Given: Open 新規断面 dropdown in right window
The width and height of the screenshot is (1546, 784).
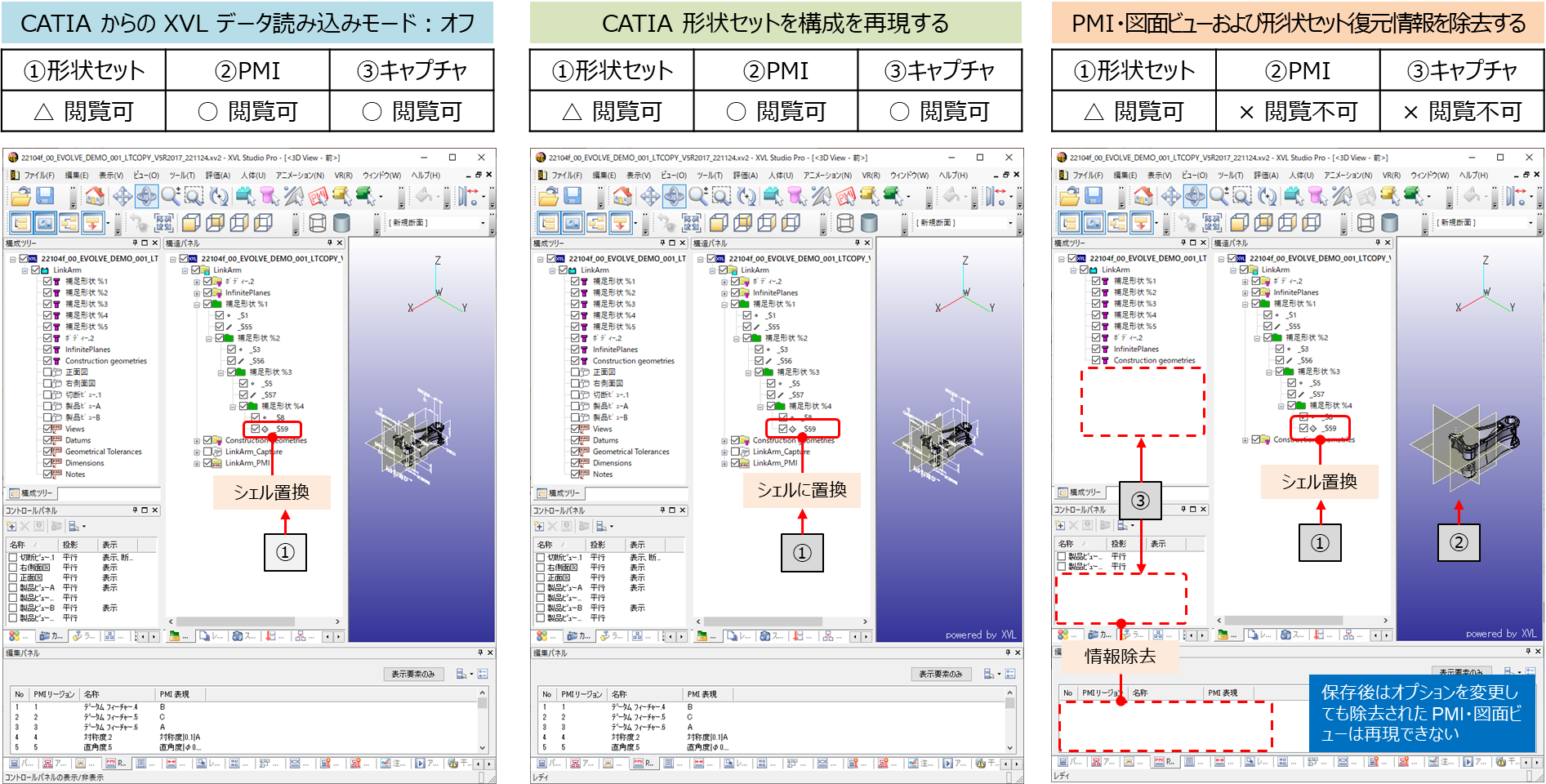Looking at the screenshot, I should pos(1530,223).
